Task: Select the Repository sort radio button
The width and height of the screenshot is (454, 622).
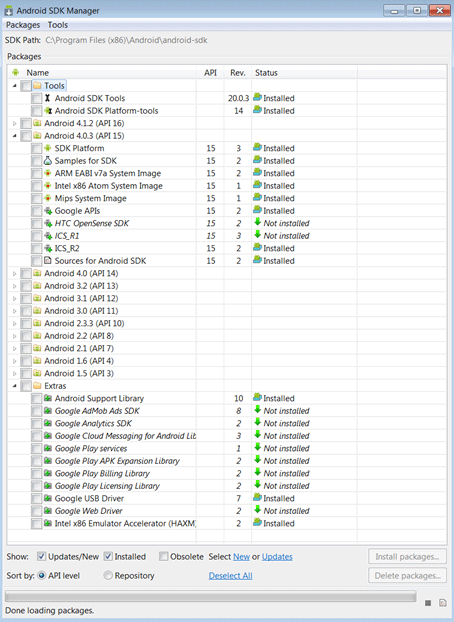Action: pos(108,575)
